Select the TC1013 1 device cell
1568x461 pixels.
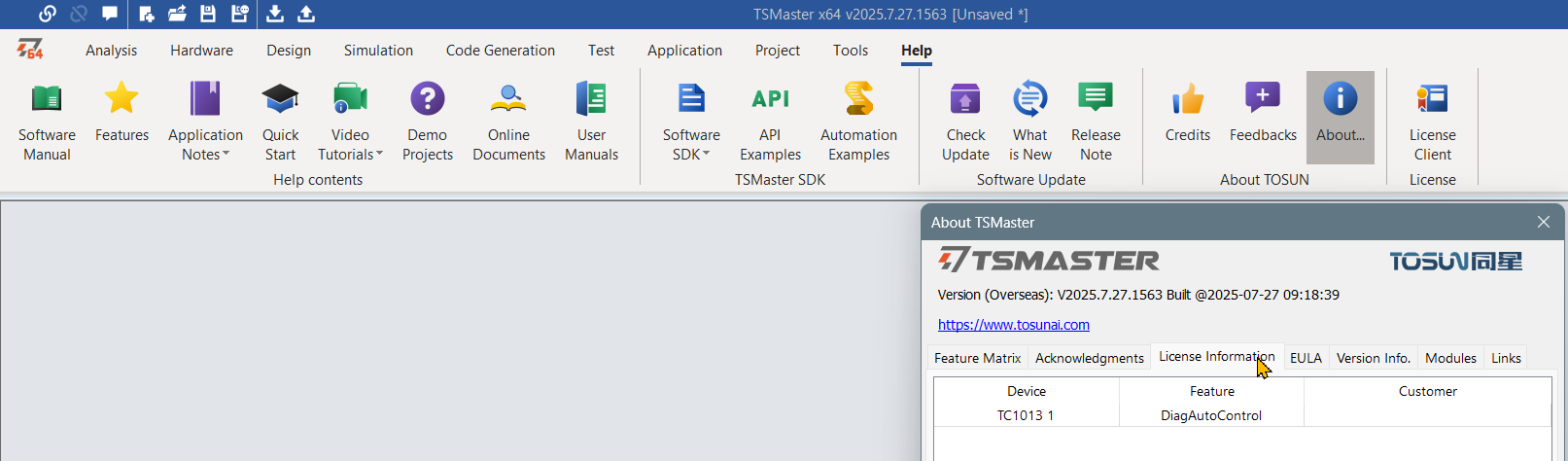[1027, 415]
